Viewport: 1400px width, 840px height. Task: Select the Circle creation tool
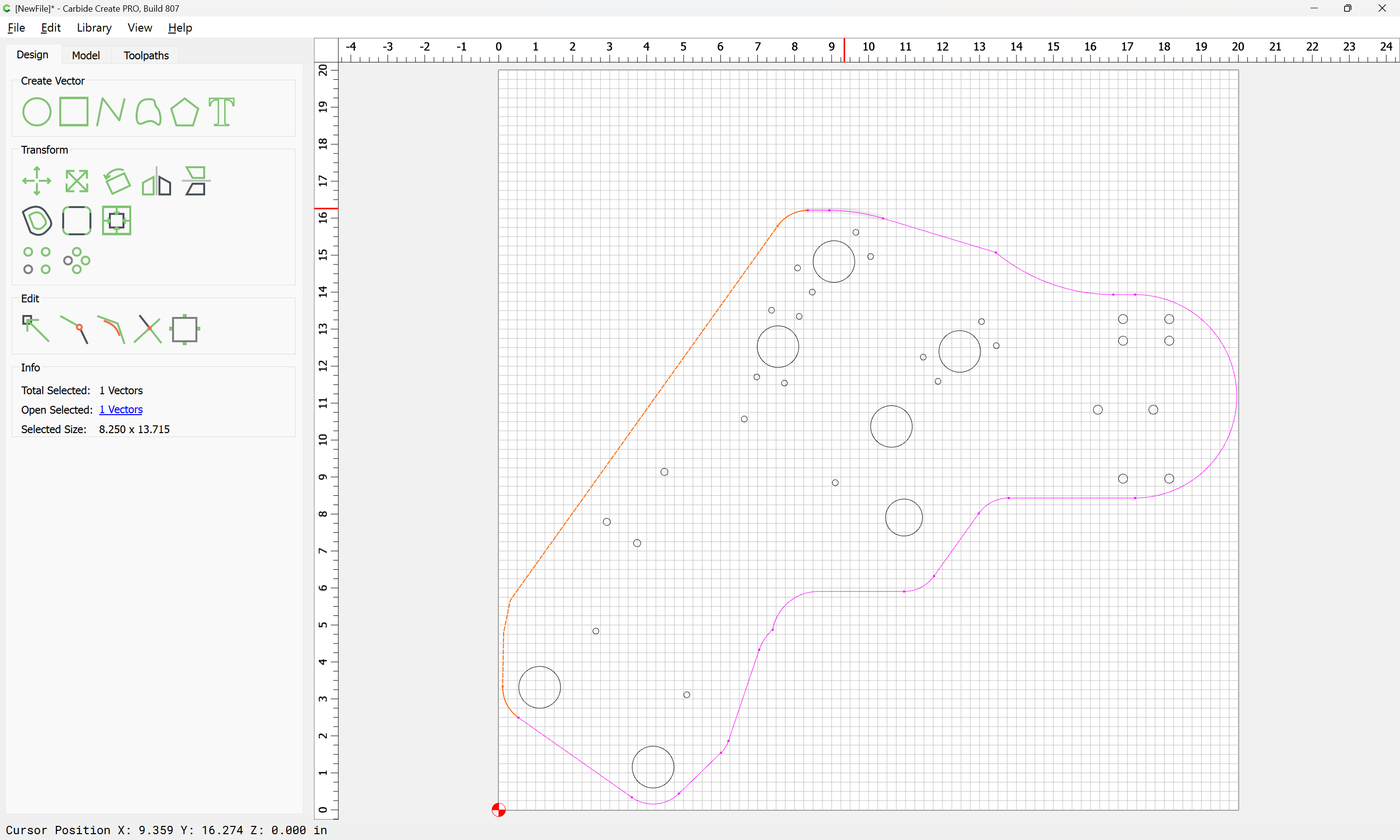[x=37, y=111]
